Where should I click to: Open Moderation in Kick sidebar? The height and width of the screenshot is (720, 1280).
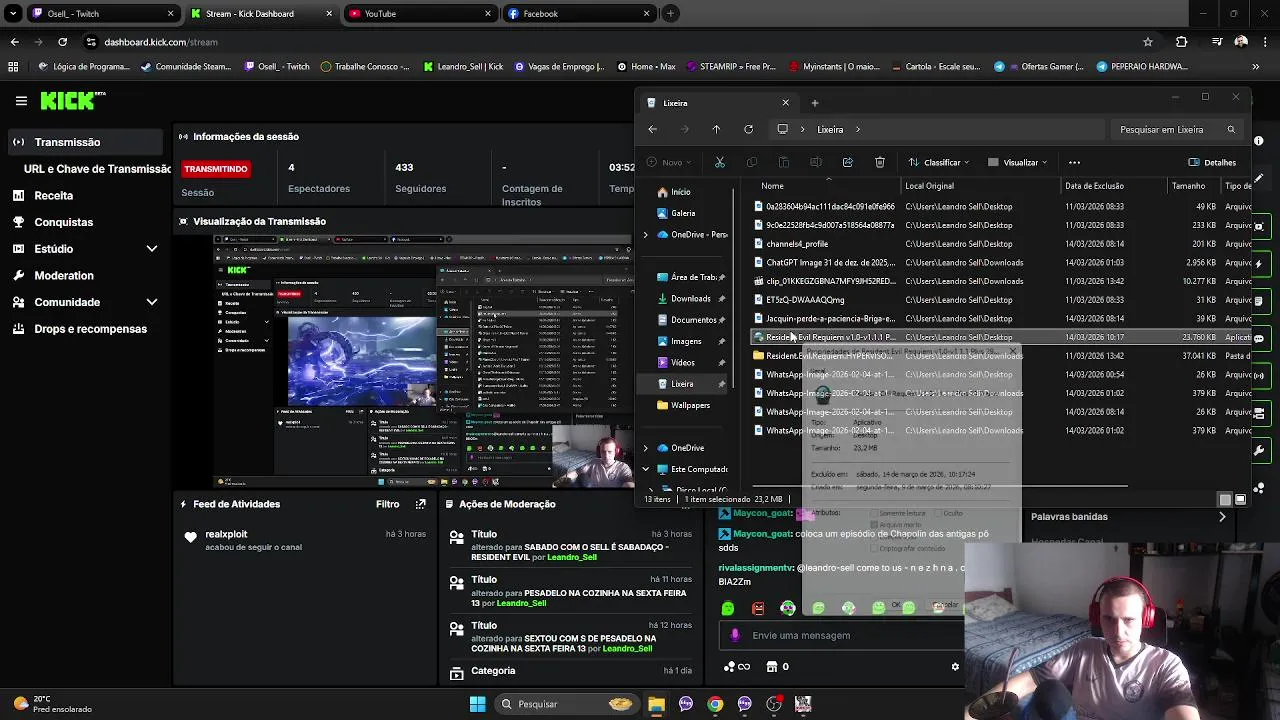tap(64, 276)
